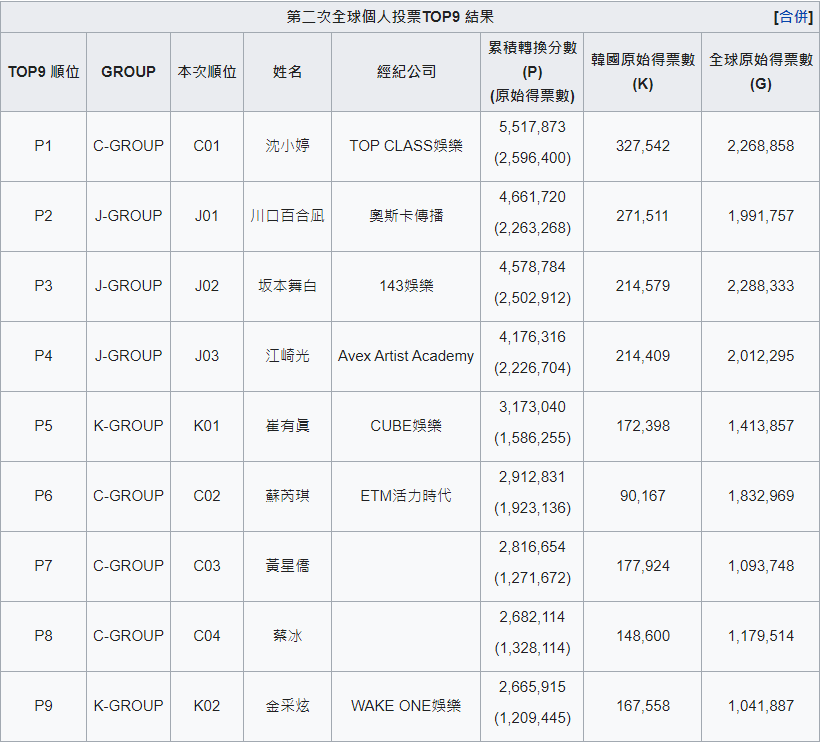Click Korean votes value 214,579
This screenshot has height=743, width=820.
[x=643, y=286]
